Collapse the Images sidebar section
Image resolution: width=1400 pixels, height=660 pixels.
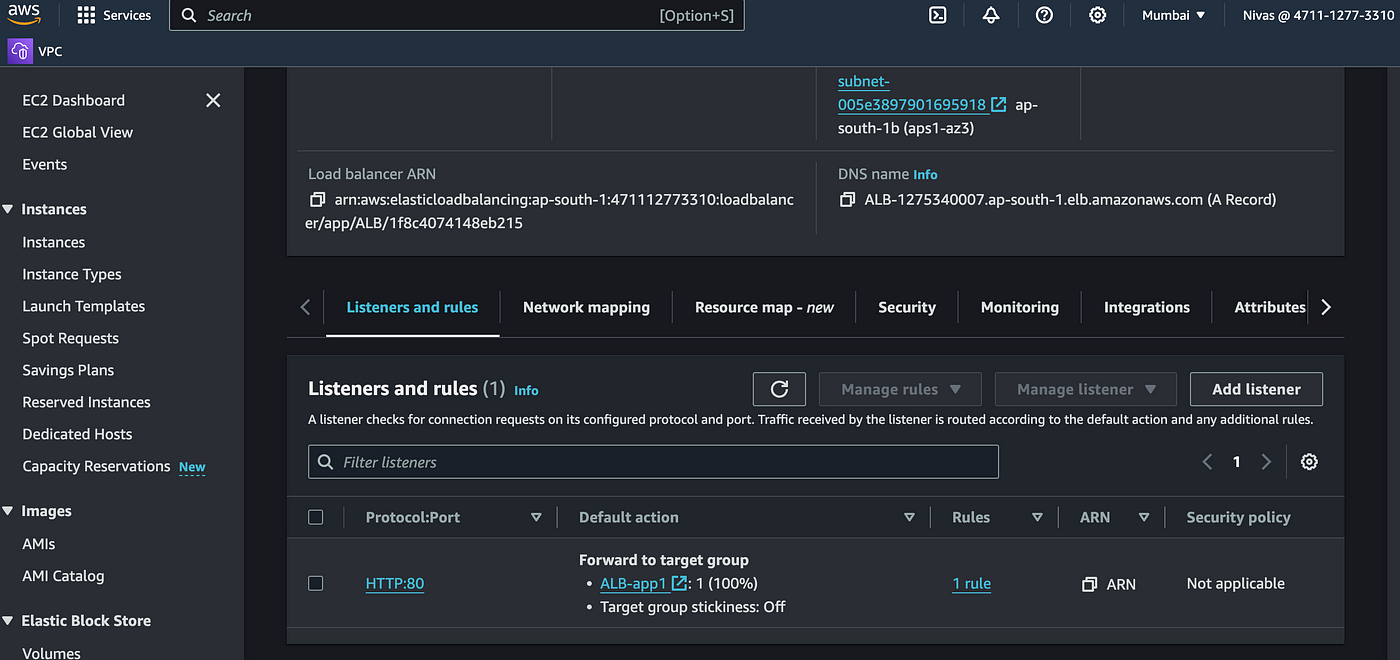8,511
